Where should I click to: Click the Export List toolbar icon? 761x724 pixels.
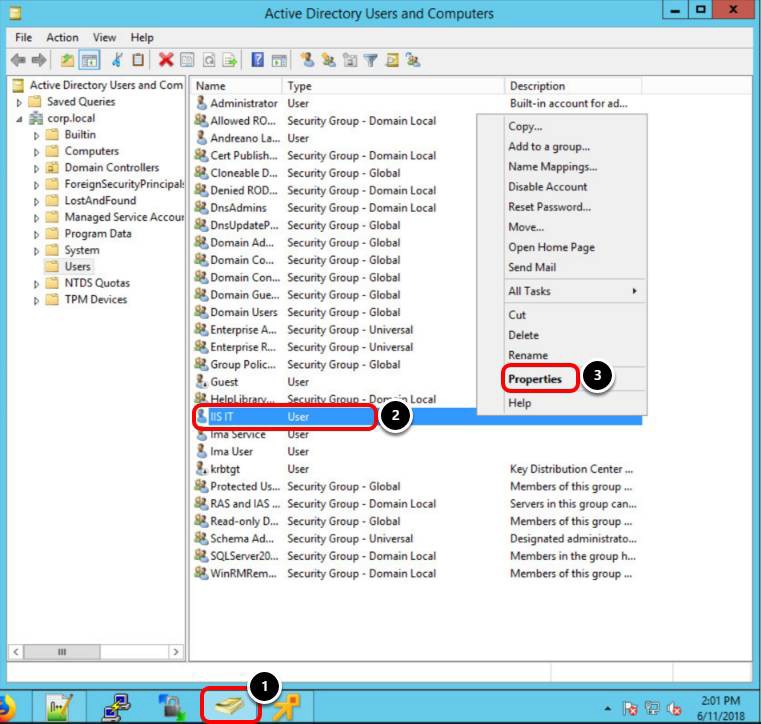point(230,61)
